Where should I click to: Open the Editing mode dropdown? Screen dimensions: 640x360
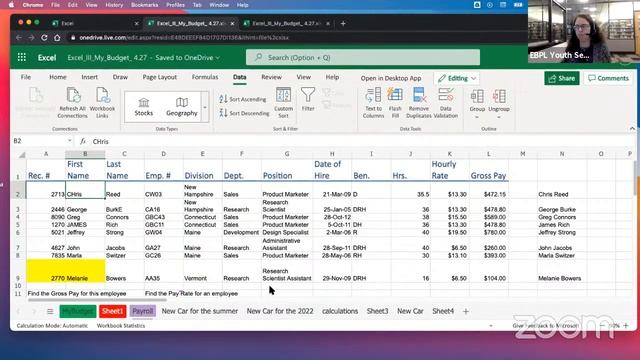(457, 78)
